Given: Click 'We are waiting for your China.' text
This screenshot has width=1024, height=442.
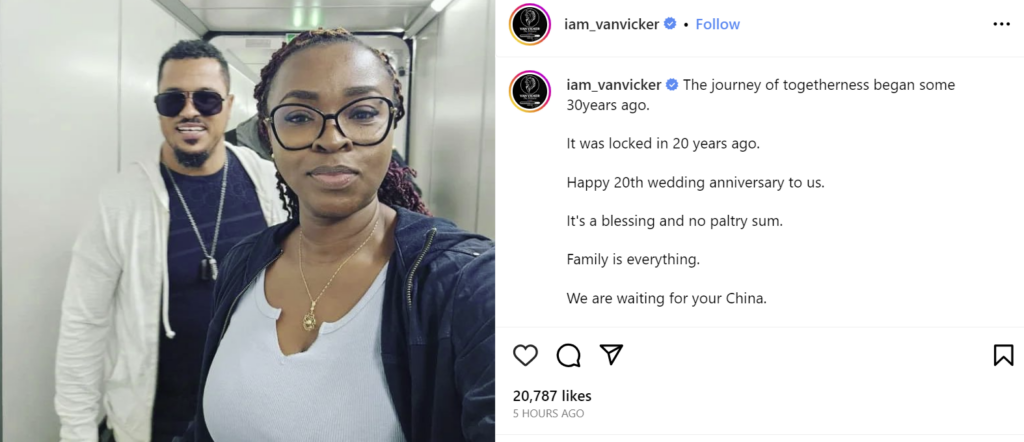Looking at the screenshot, I should click(x=666, y=298).
